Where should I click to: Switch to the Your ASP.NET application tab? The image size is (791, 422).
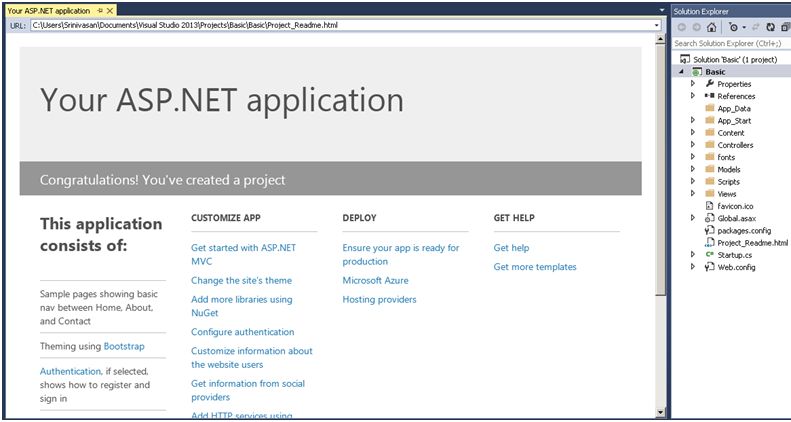(x=48, y=10)
